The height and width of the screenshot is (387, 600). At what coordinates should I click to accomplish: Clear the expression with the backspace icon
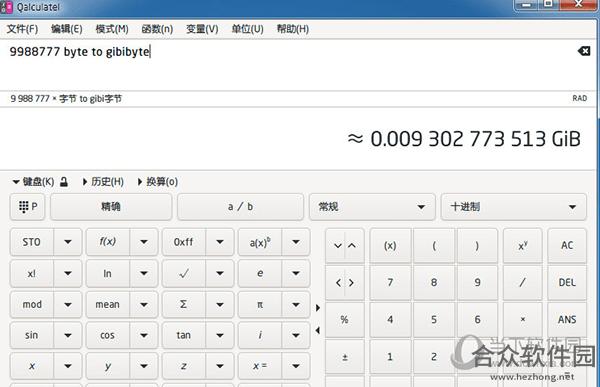[x=584, y=51]
